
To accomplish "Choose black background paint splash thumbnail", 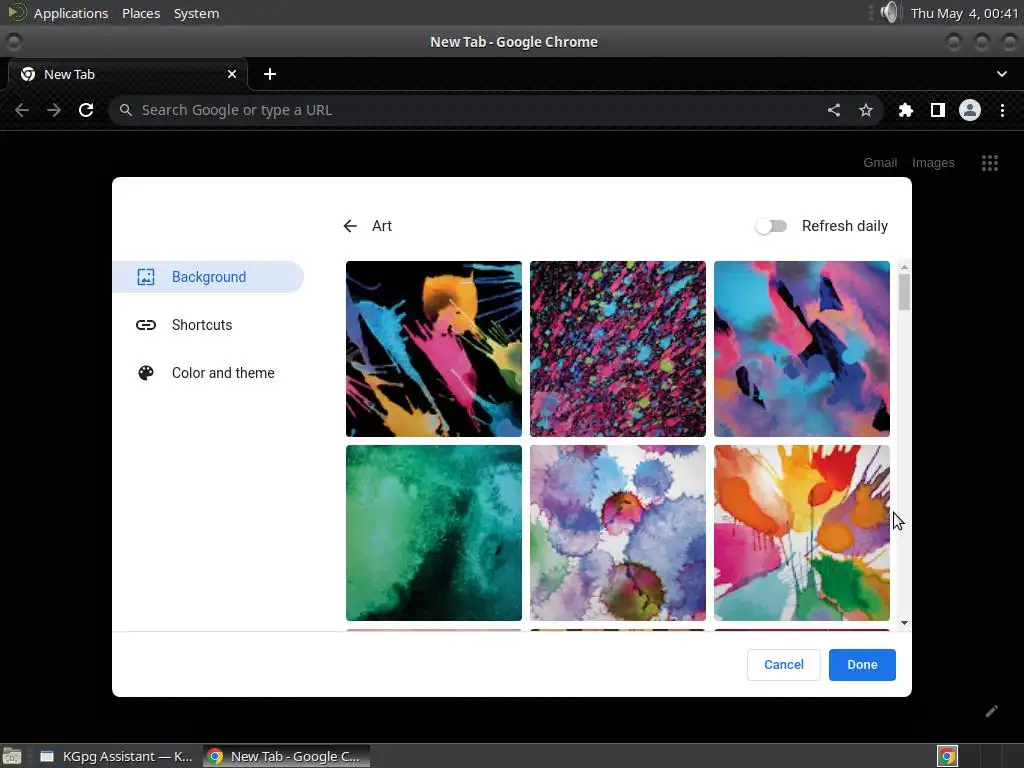I will tap(434, 349).
